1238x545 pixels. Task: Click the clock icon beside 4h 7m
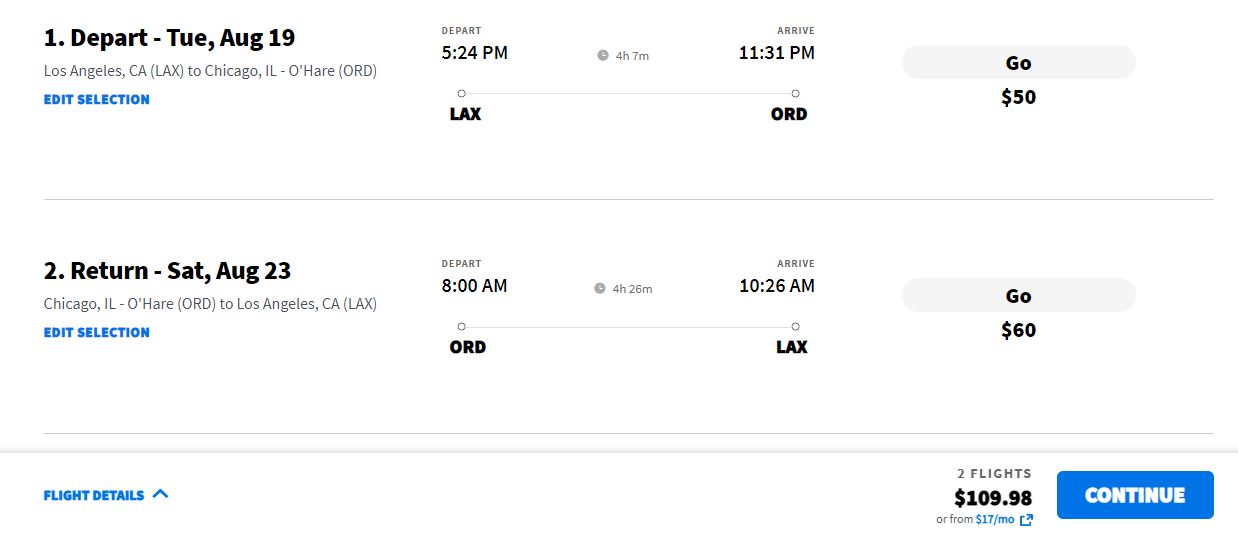pyautogui.click(x=603, y=56)
